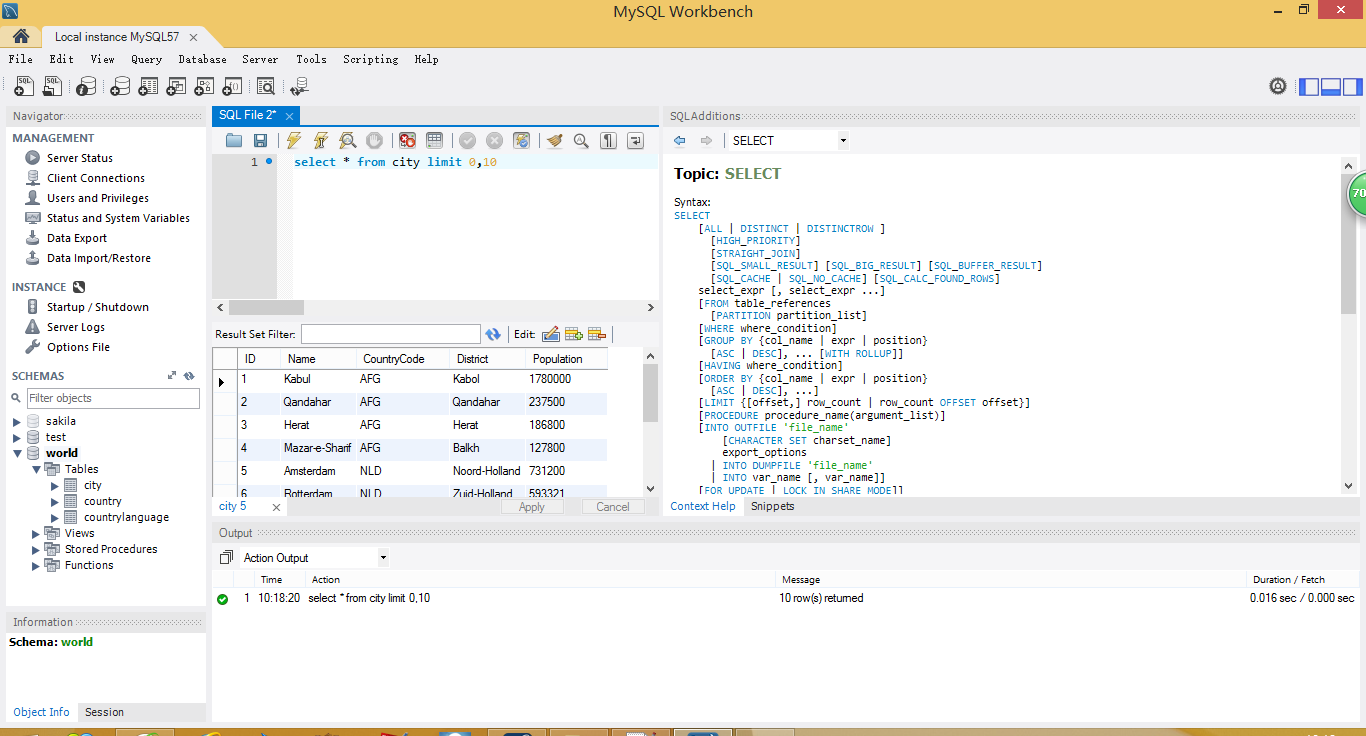Viewport: 1366px width, 736px height.
Task: Toggle left sidebar panel visibility
Action: pos(1308,87)
